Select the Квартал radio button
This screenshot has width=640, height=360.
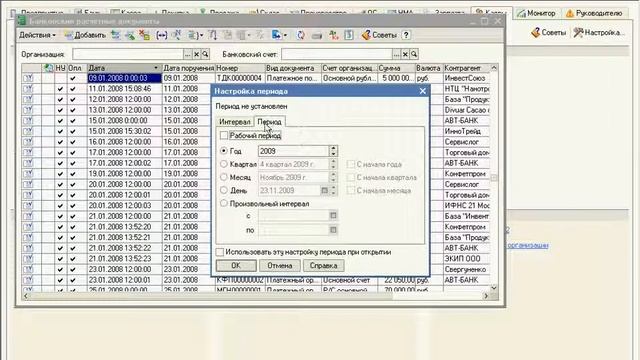[224, 164]
